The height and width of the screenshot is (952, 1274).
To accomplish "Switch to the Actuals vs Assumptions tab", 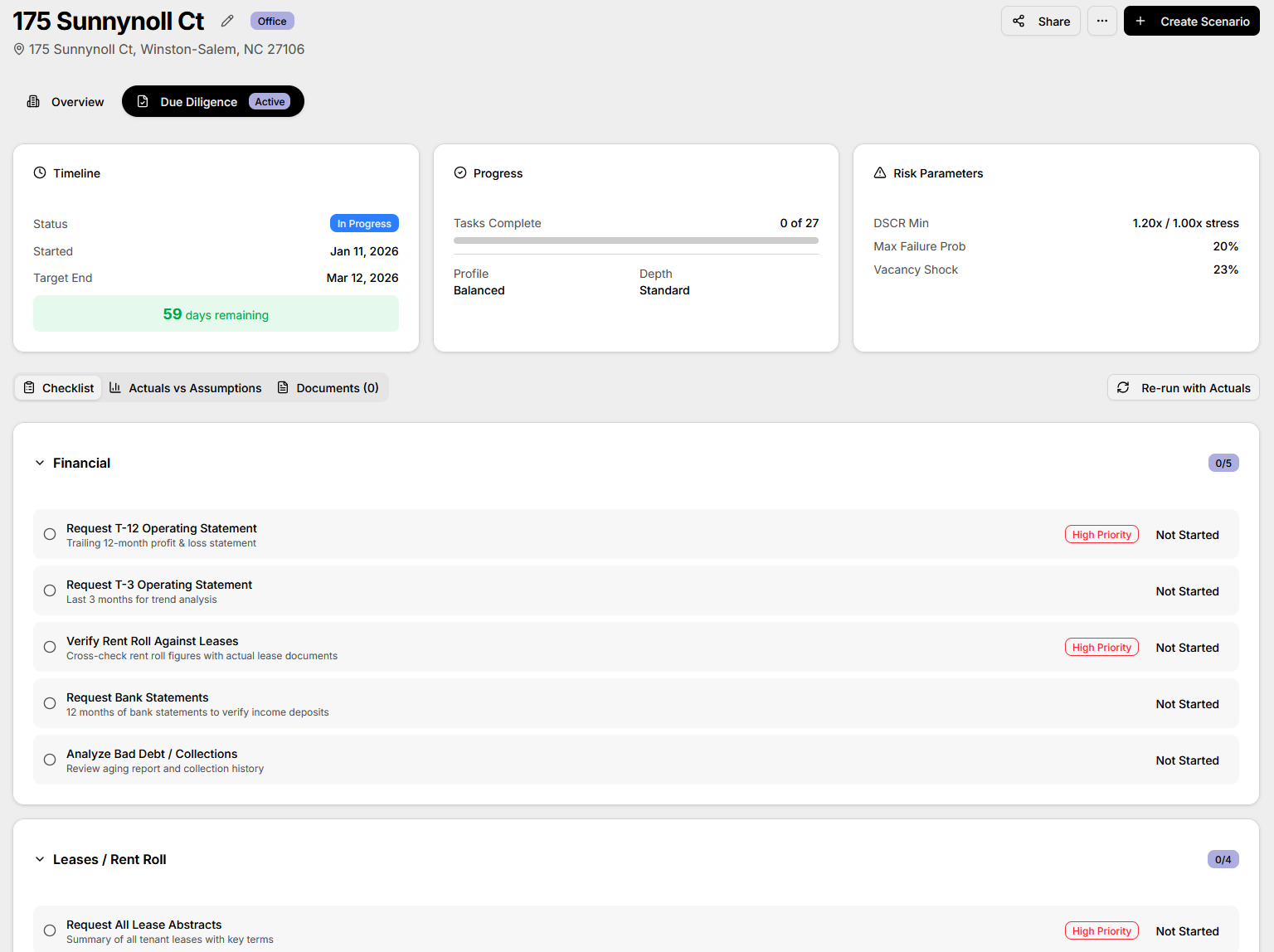I will pyautogui.click(x=185, y=387).
